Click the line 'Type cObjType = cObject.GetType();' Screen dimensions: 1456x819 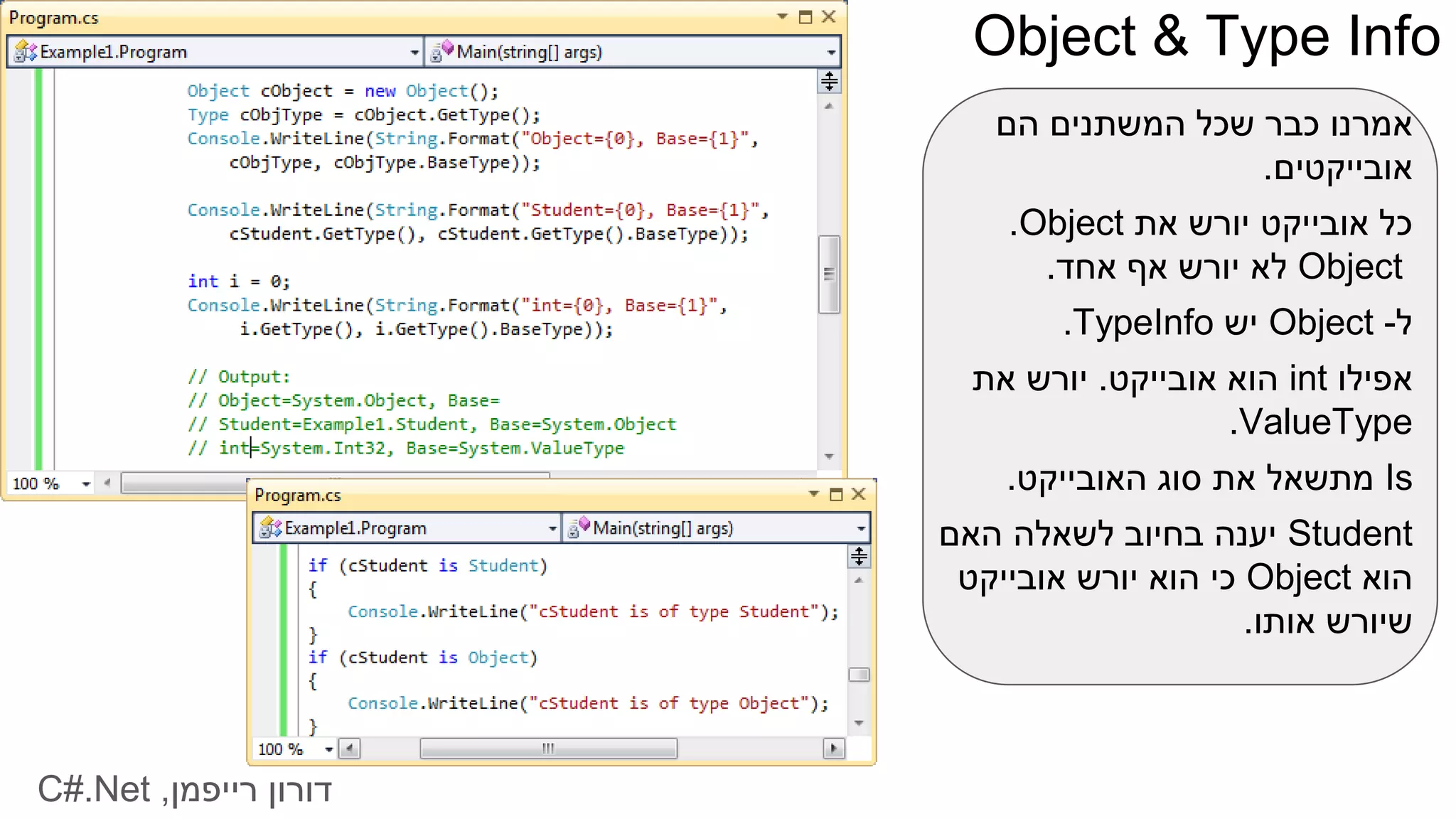(x=364, y=115)
